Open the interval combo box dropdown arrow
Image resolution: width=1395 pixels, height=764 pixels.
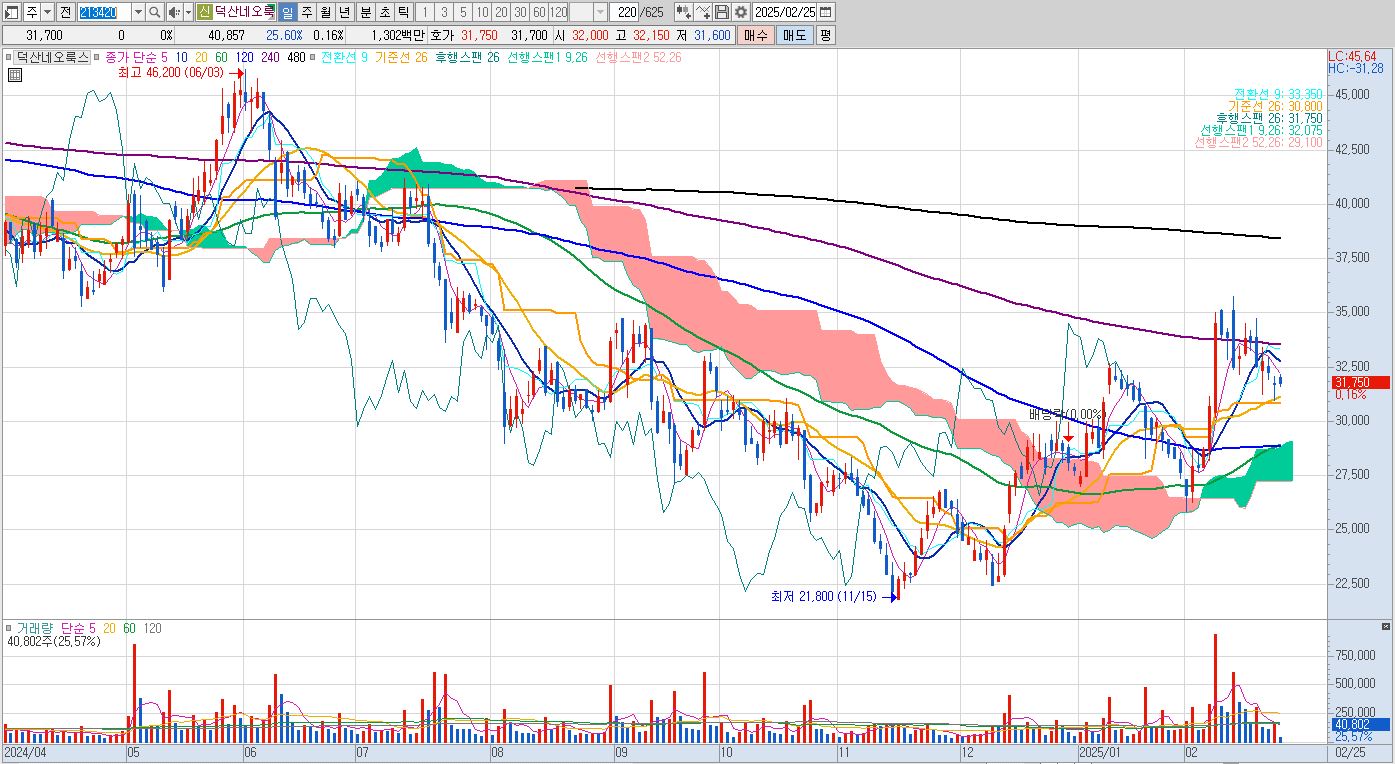599,12
